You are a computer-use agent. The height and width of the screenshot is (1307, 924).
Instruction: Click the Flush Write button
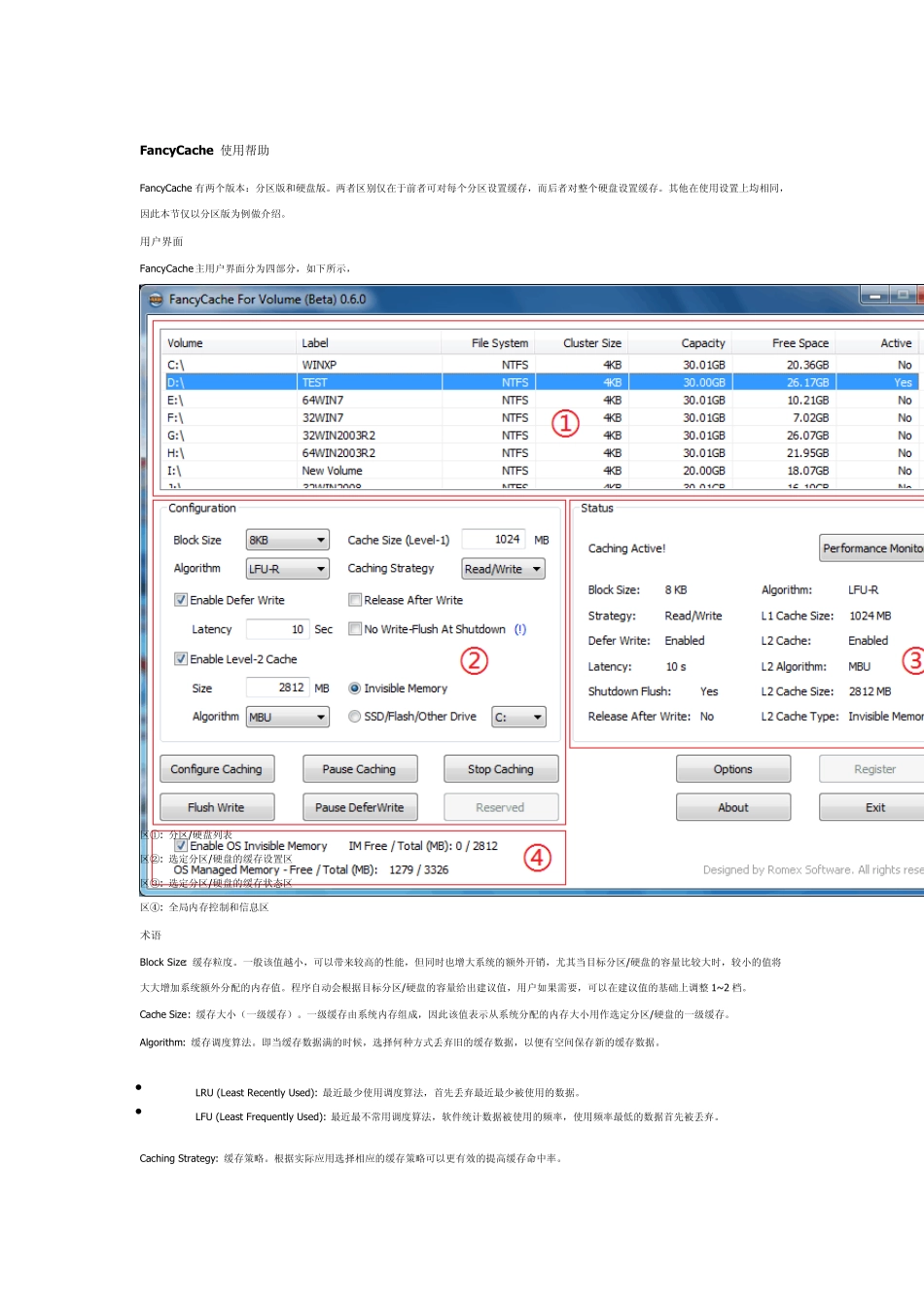[217, 807]
